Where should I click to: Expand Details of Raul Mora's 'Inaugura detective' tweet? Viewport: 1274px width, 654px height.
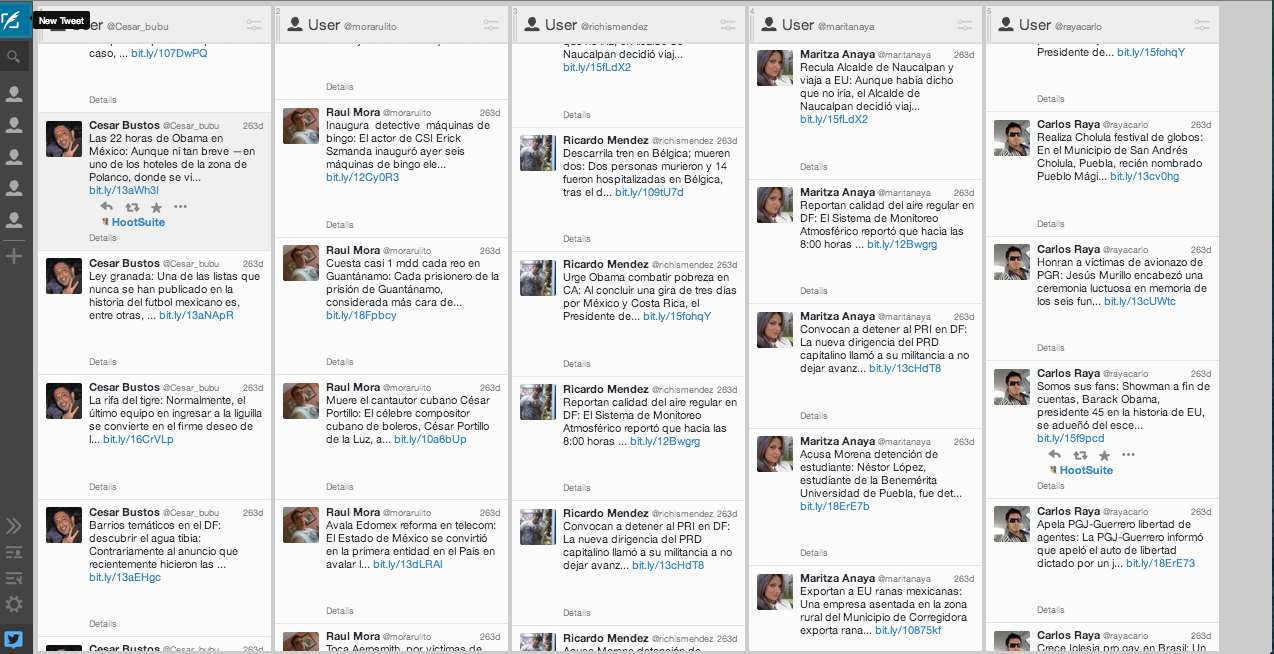339,225
